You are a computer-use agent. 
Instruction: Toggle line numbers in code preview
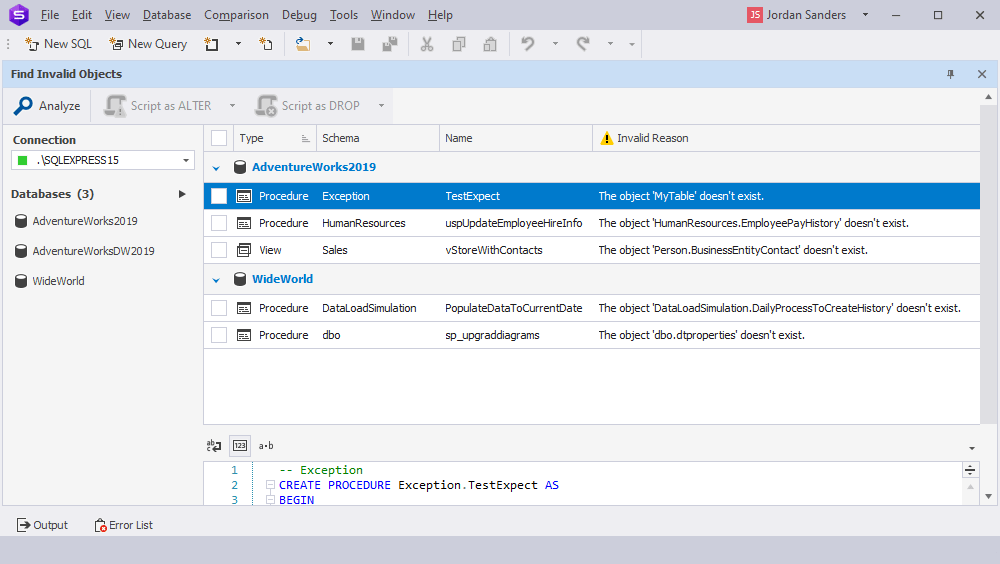240,446
